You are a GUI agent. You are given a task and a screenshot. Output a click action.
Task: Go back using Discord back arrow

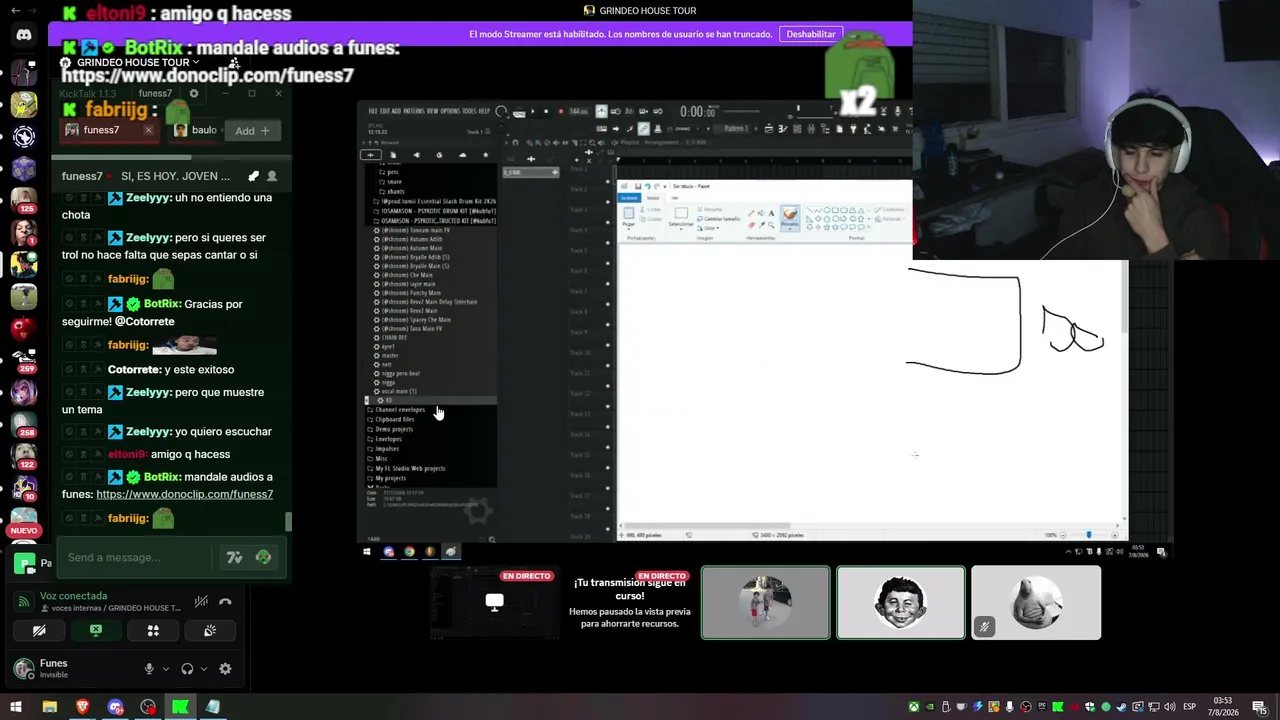pos(15,10)
